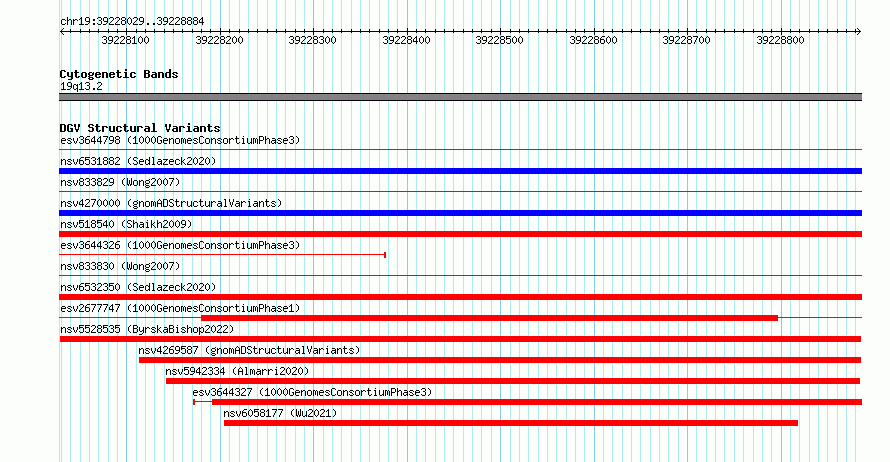Screen dimensions: 890x462
Task: Click the left arrow end of the ruler
Action: tap(62, 32)
